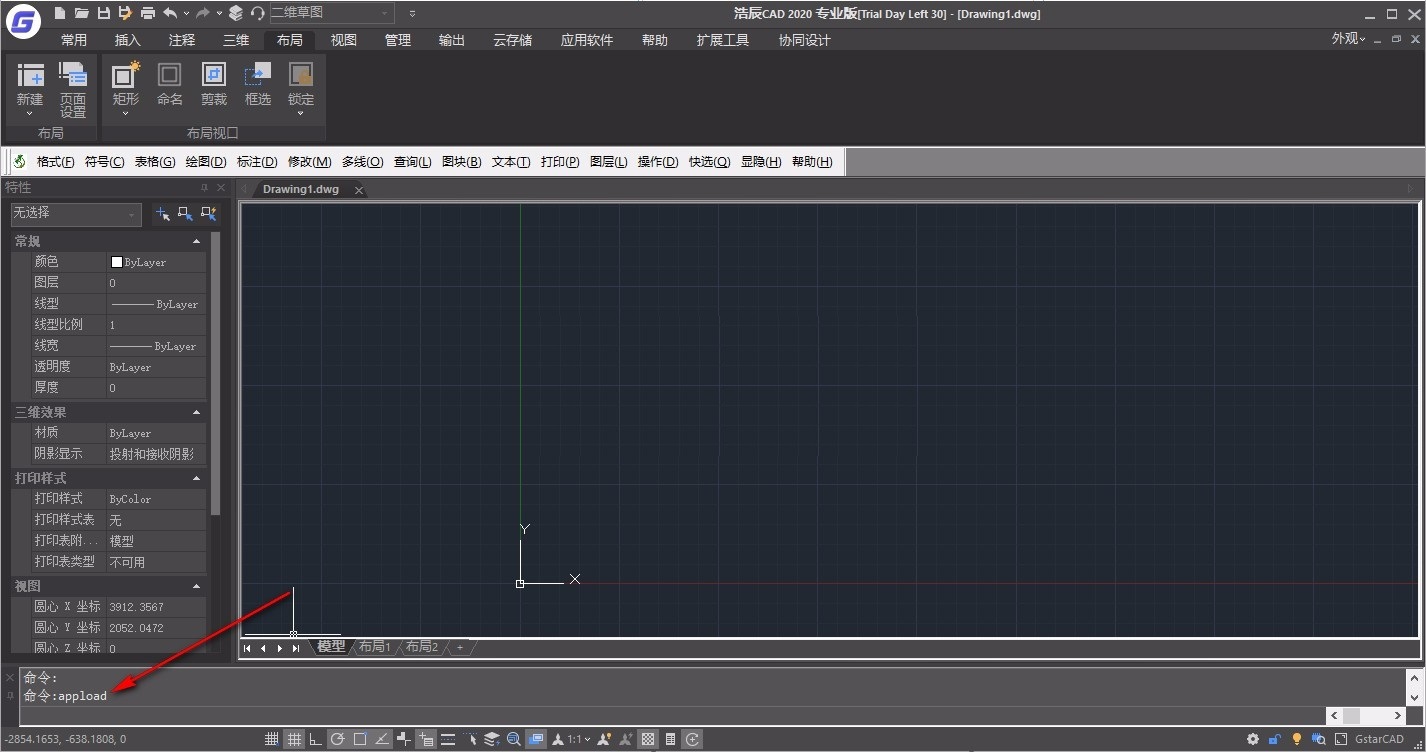The image size is (1426, 752).
Task: Collapse the 三维效果 section
Action: point(196,412)
